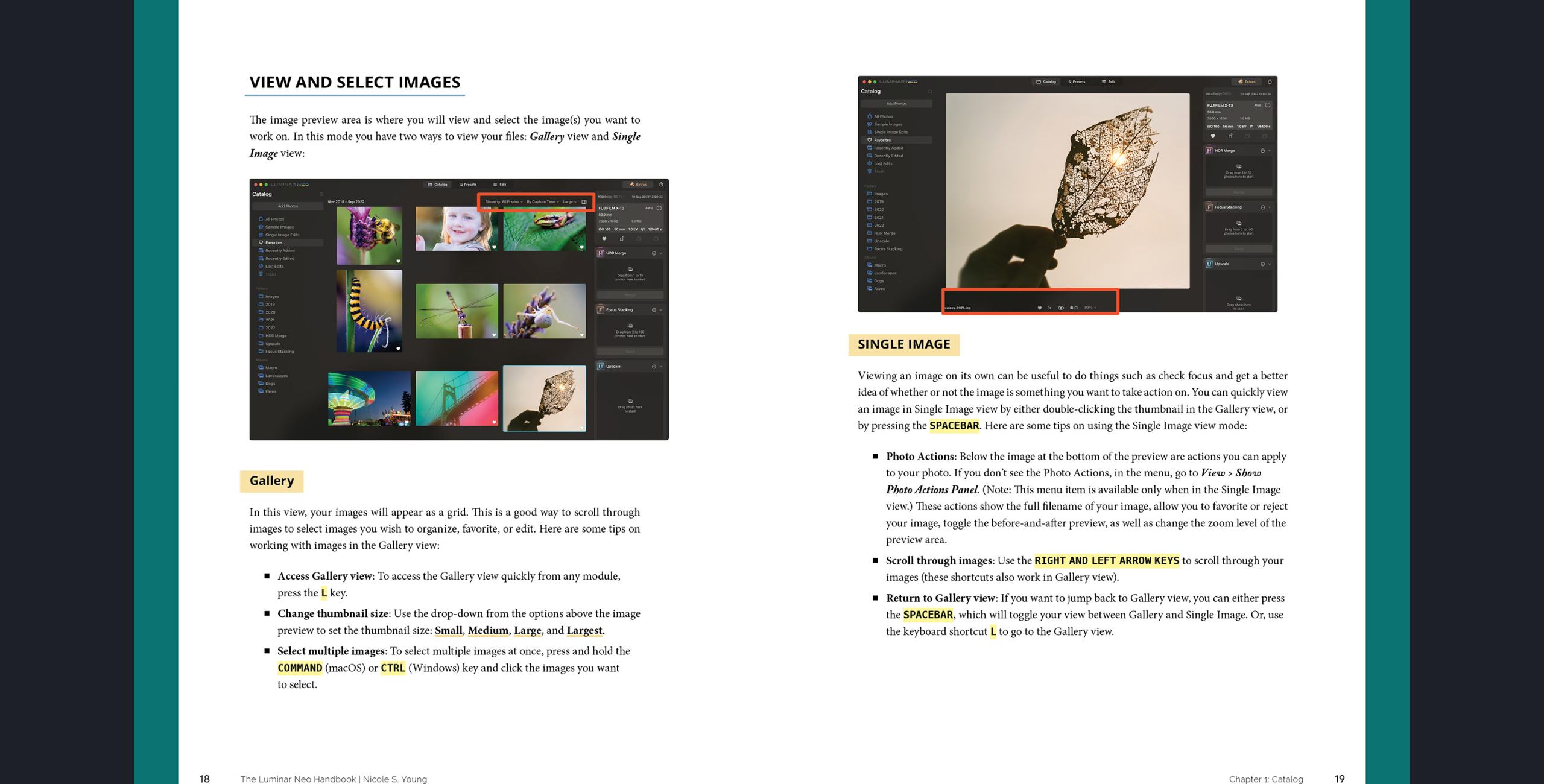Viewport: 1544px width, 784px height.
Task: Click the search icon in the single image screenshot's Catalog panel
Action: point(929,92)
